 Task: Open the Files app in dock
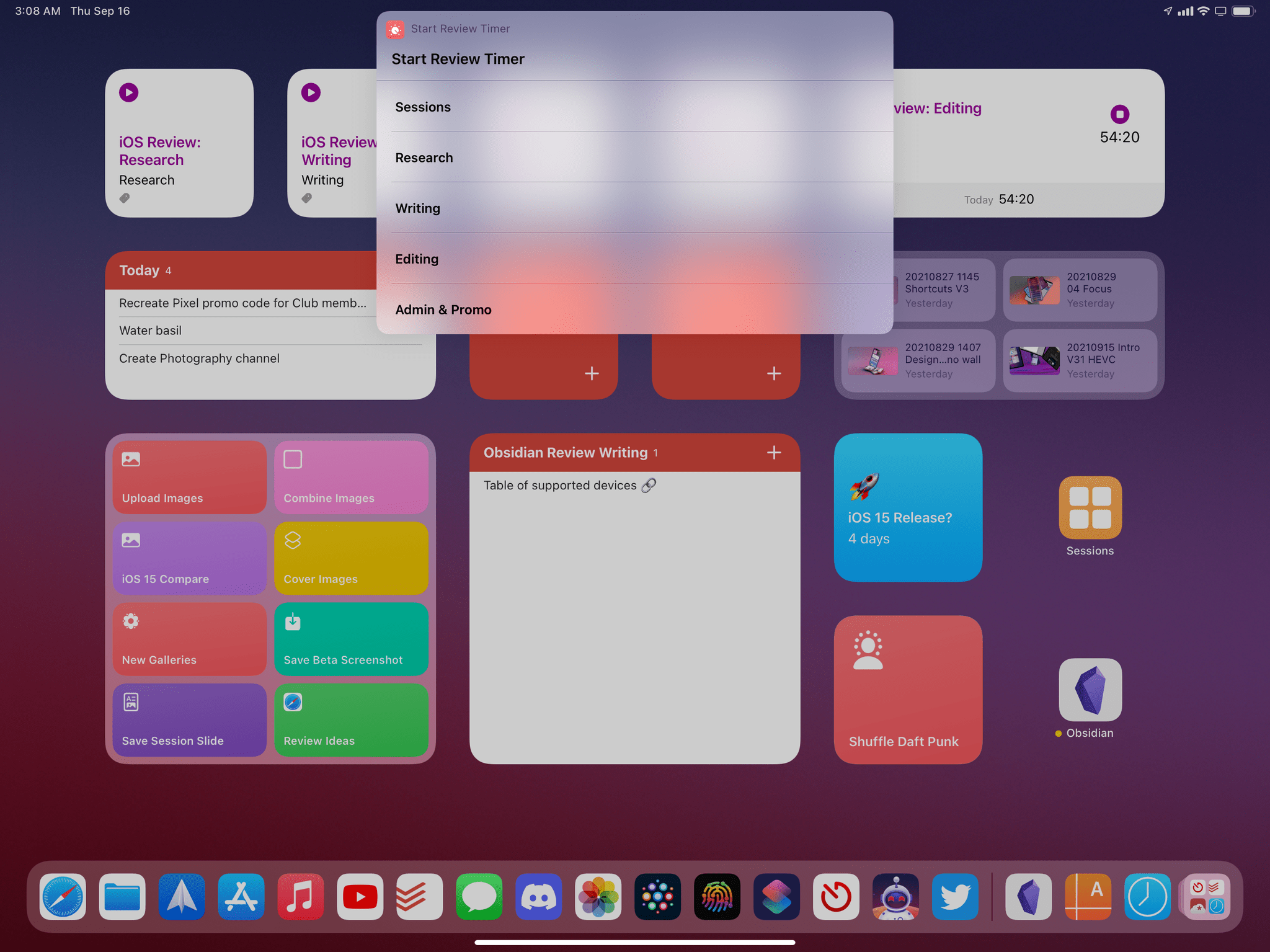pyautogui.click(x=122, y=896)
